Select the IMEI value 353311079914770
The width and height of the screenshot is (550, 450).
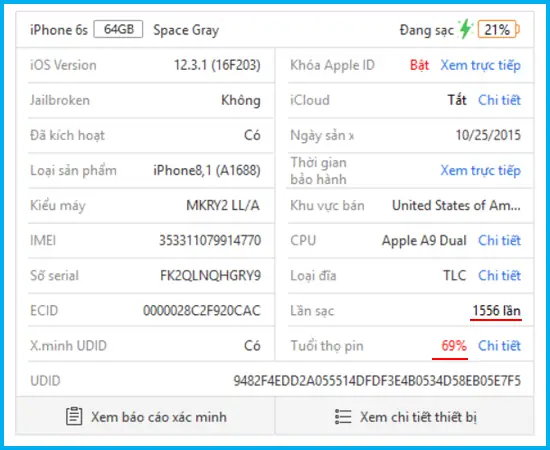210,241
